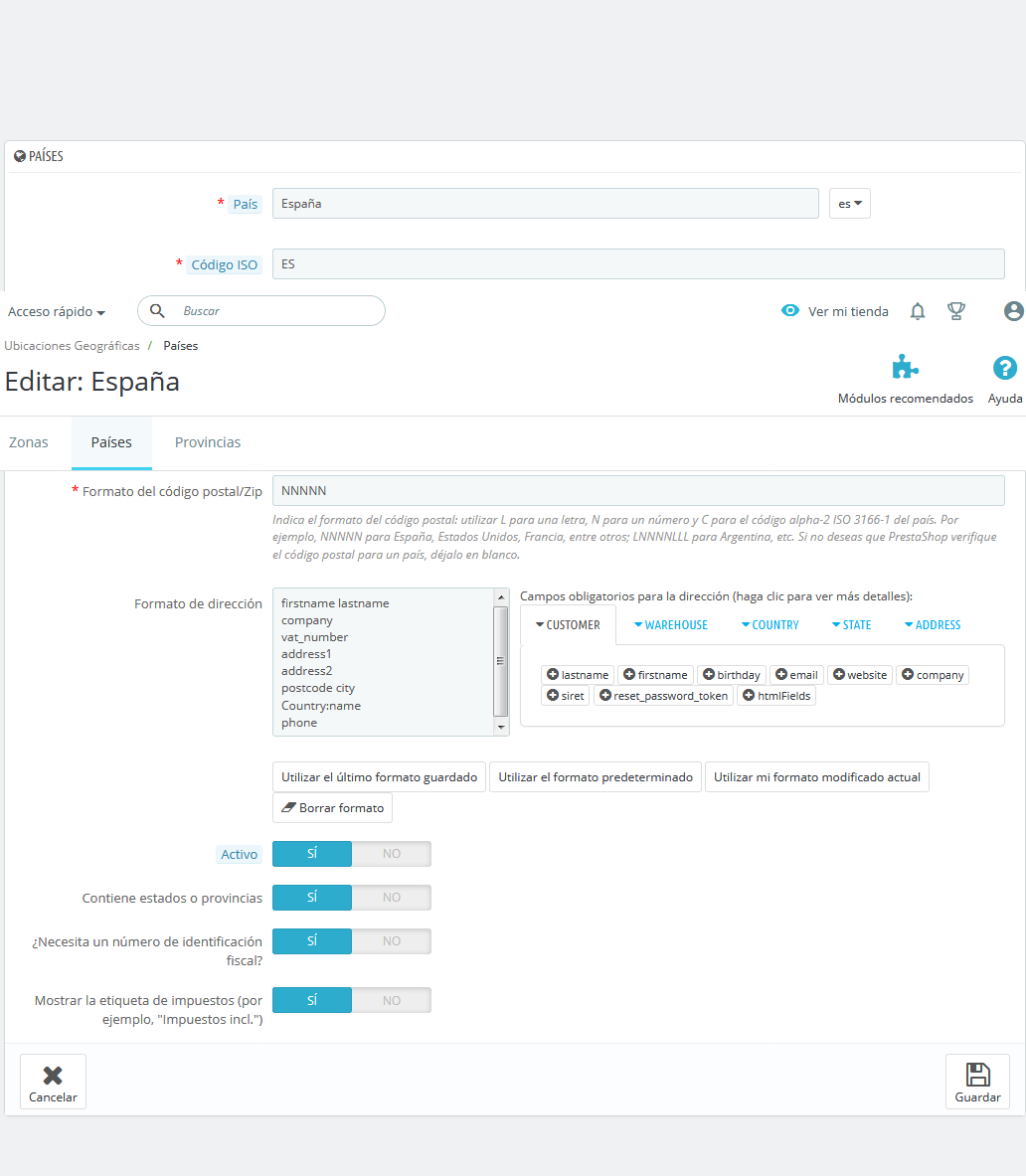
Task: Click the search magnifier icon
Action: (157, 310)
